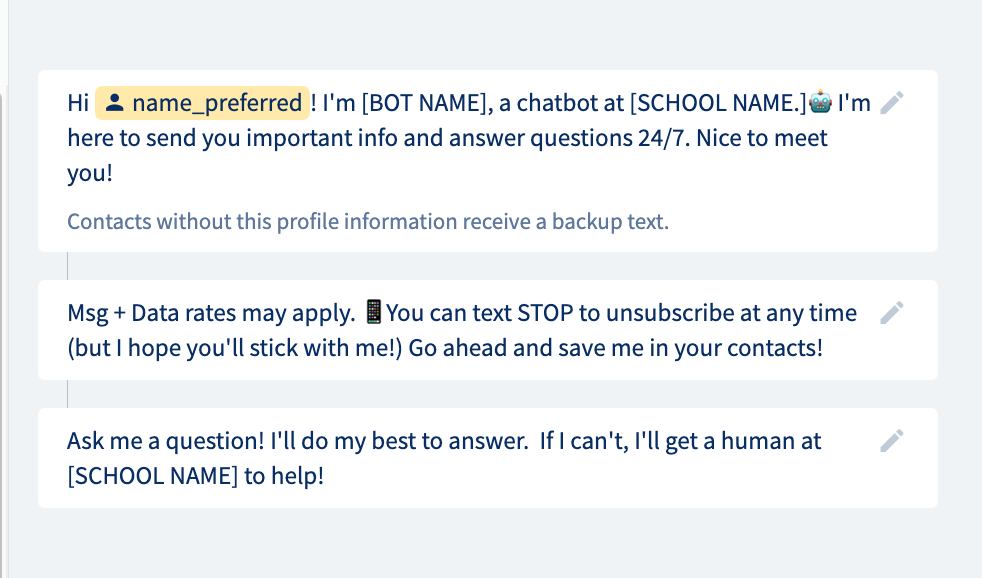Edit the "Hi name_preferred" greeting message
Viewport: 982px width, 578px height.
pyautogui.click(x=892, y=103)
